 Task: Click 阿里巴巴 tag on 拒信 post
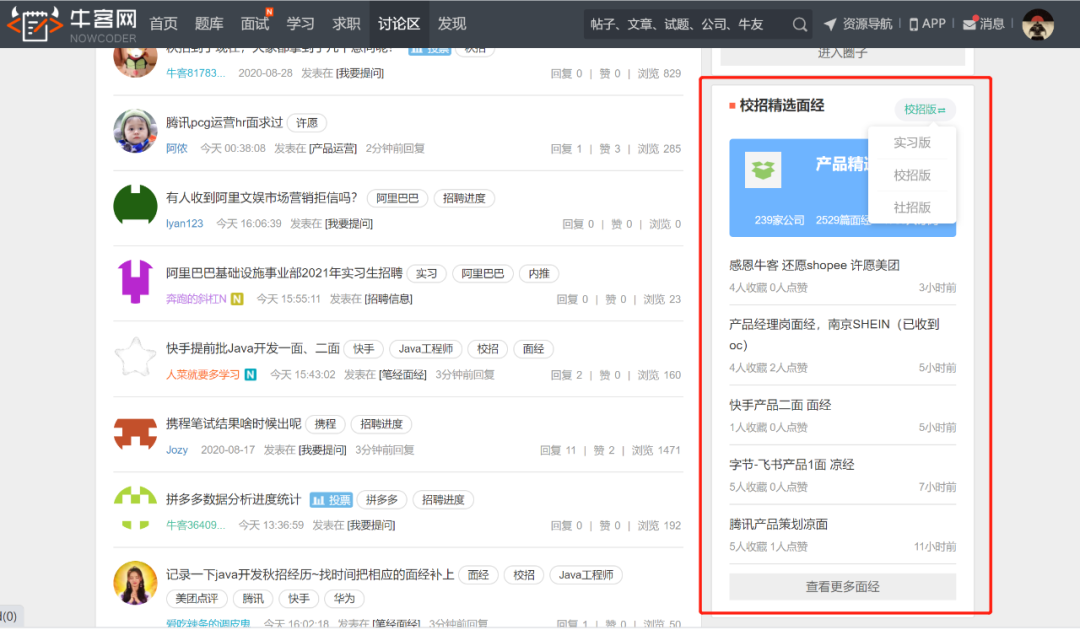click(x=397, y=198)
